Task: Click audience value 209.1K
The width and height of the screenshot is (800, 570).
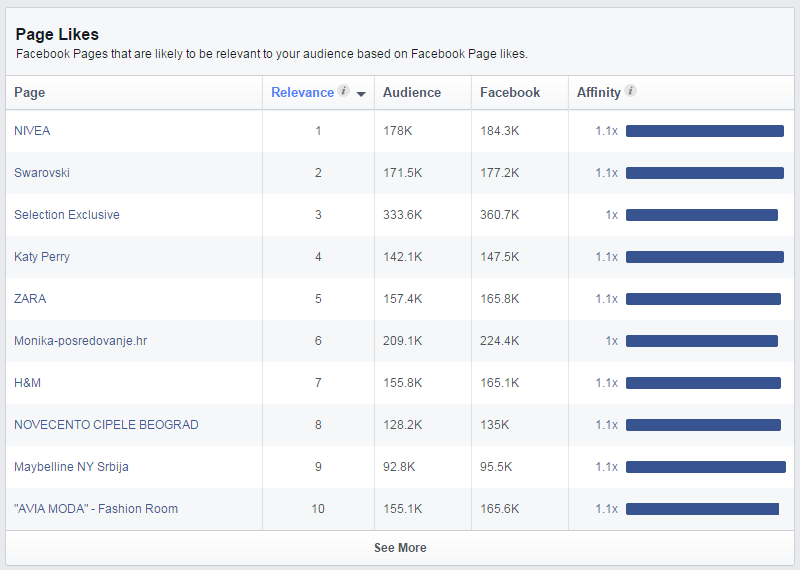Action: [x=403, y=340]
